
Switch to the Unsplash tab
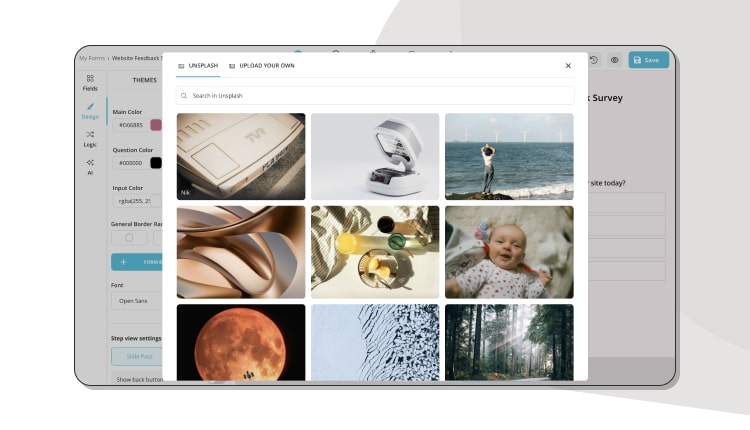197,66
